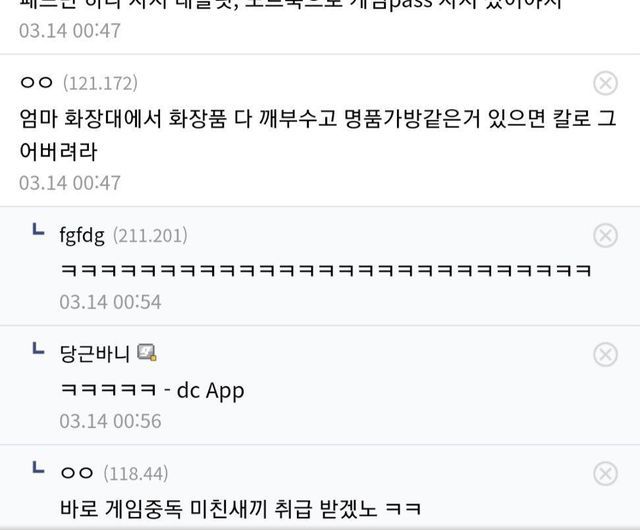Click the 엄마 화장대에서 comment text
Viewport: 640px width, 530px height.
tap(318, 135)
